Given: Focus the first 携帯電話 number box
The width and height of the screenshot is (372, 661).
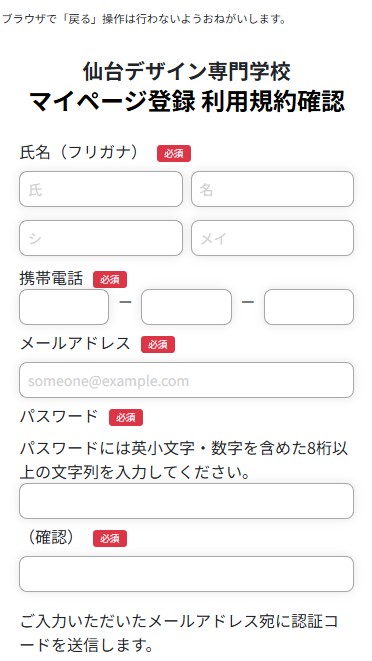Looking at the screenshot, I should coord(64,307).
